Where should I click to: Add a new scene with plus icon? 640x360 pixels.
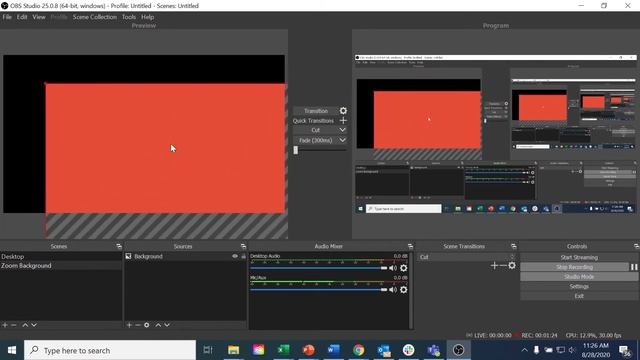pyautogui.click(x=5, y=325)
